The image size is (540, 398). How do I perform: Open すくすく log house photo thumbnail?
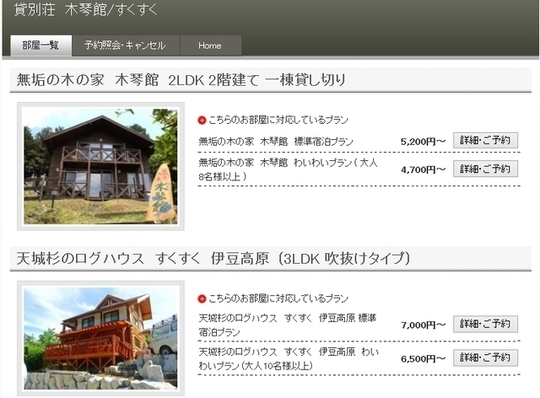click(101, 338)
